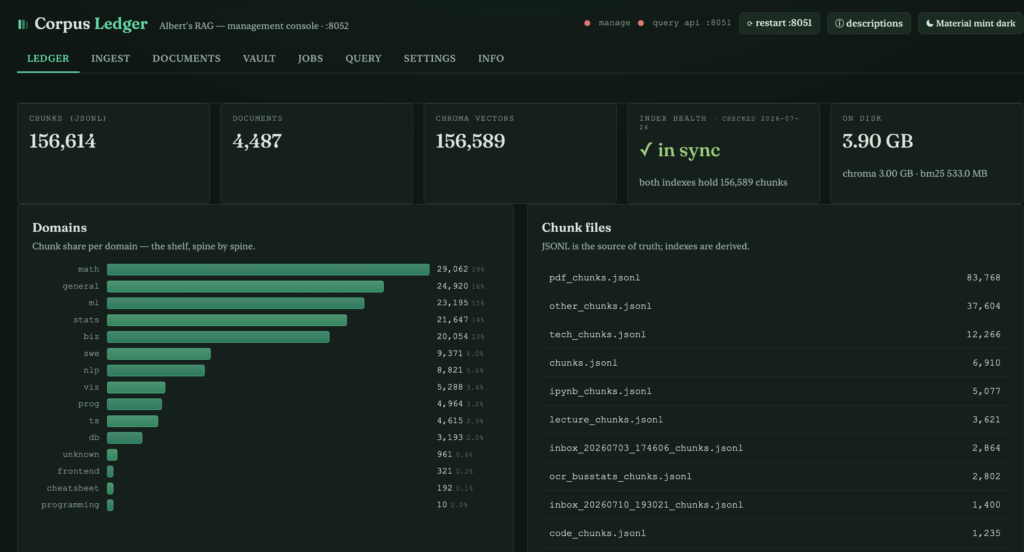This screenshot has height=552, width=1024.
Task: Select the pdf_chunks.jsonl row
Action: (x=775, y=278)
